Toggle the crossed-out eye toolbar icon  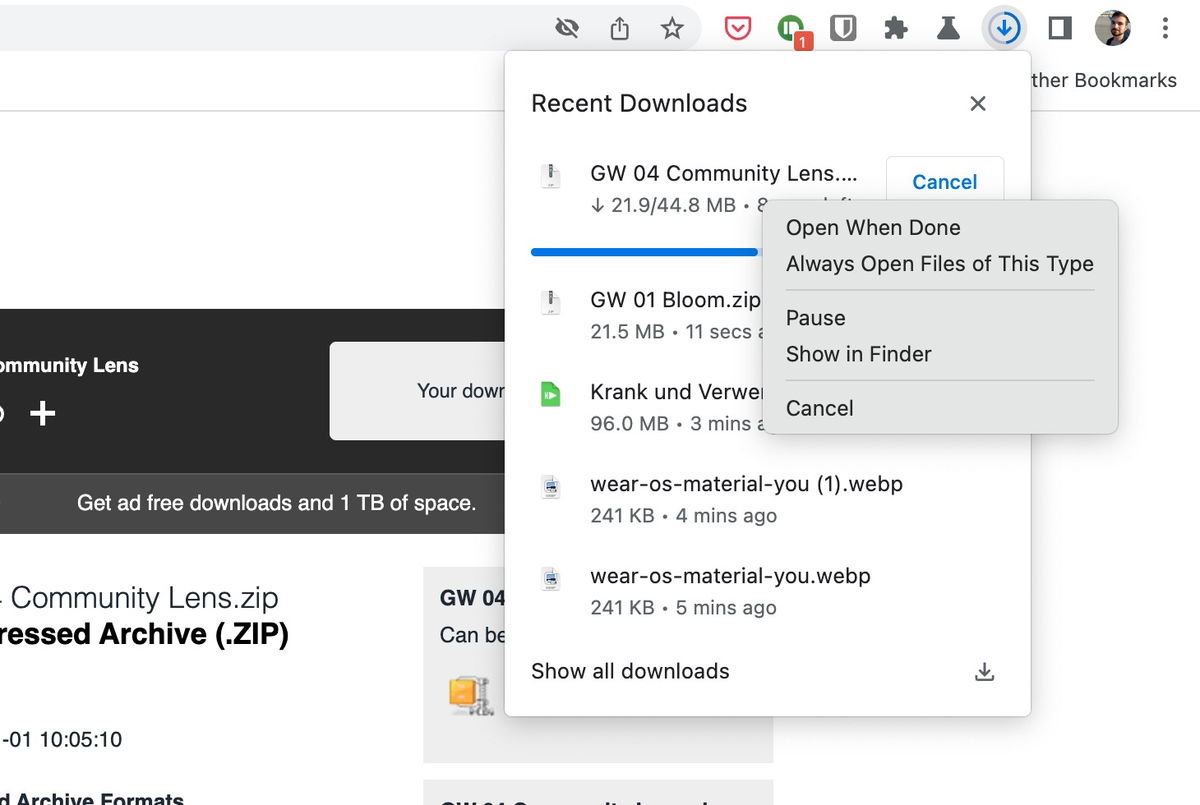pos(566,28)
